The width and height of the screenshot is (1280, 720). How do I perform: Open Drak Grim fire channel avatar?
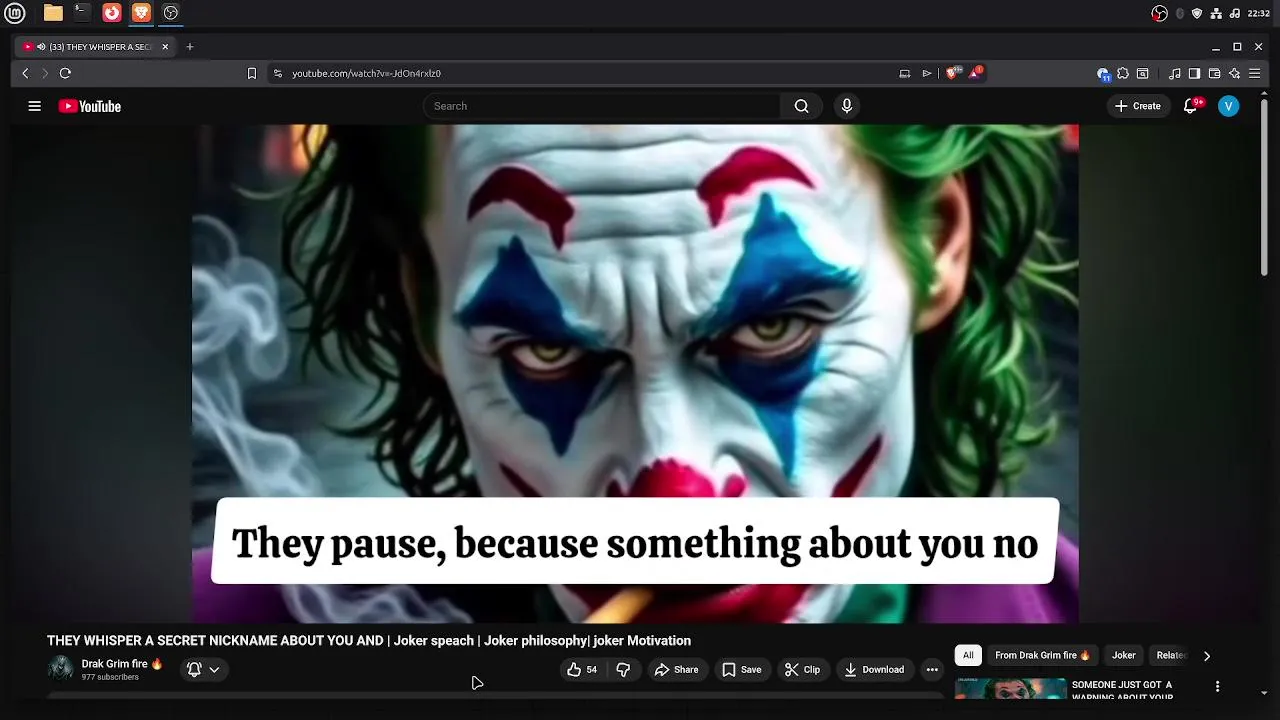[61, 669]
